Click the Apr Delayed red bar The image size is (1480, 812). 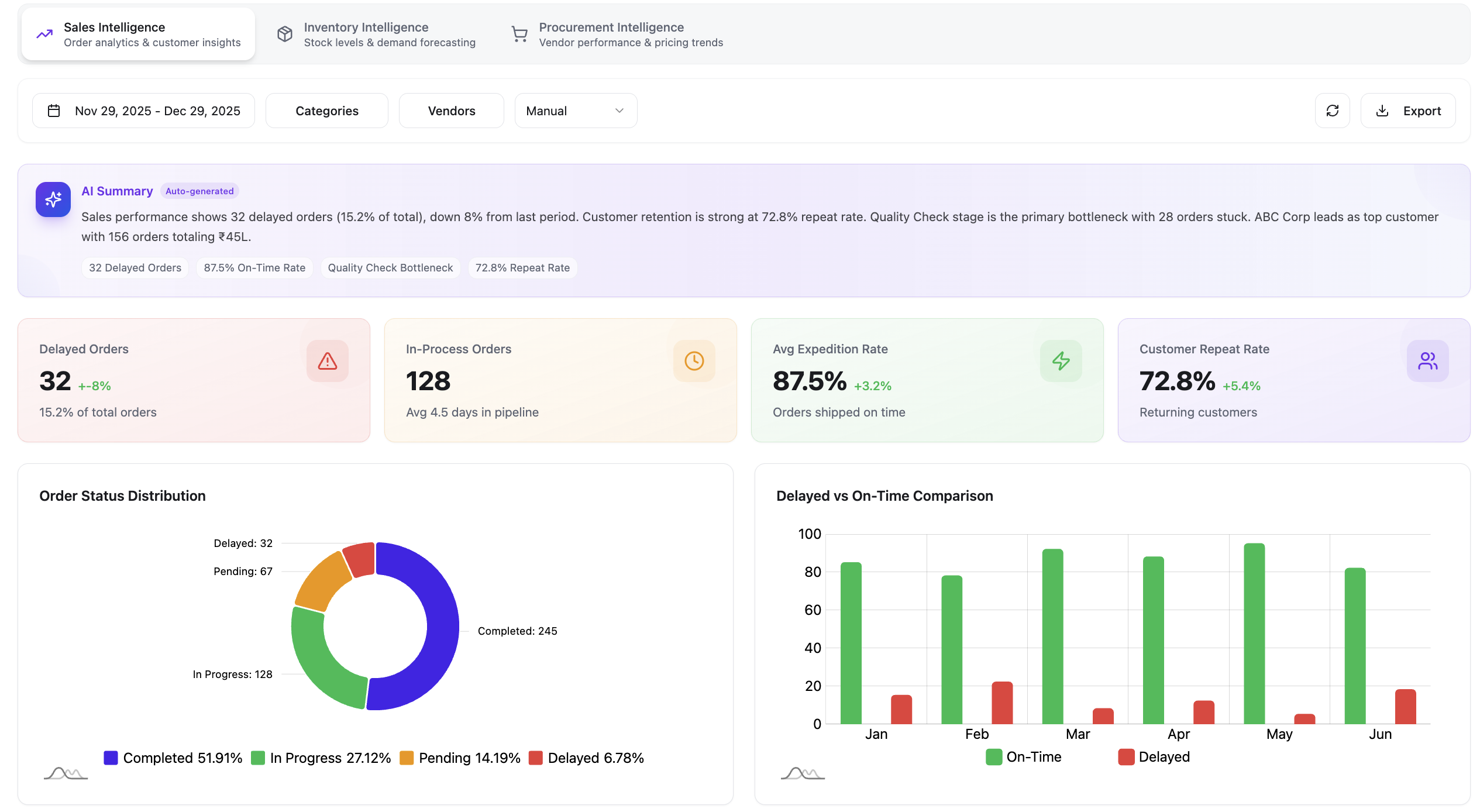(x=1204, y=712)
